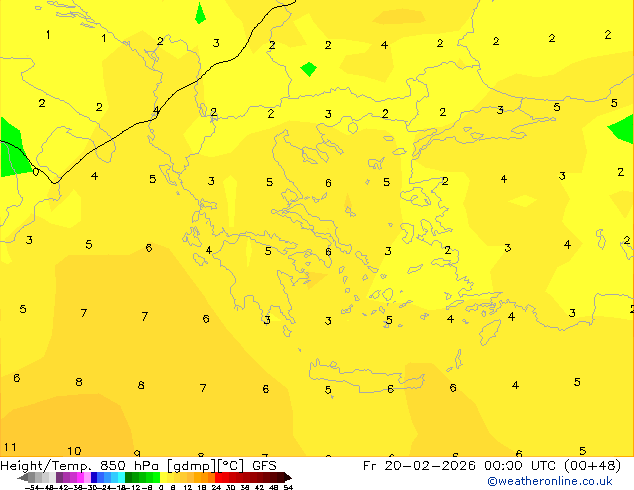Click the dark maroon right arrow end of legend
The width and height of the screenshot is (634, 490).
[x=288, y=477]
